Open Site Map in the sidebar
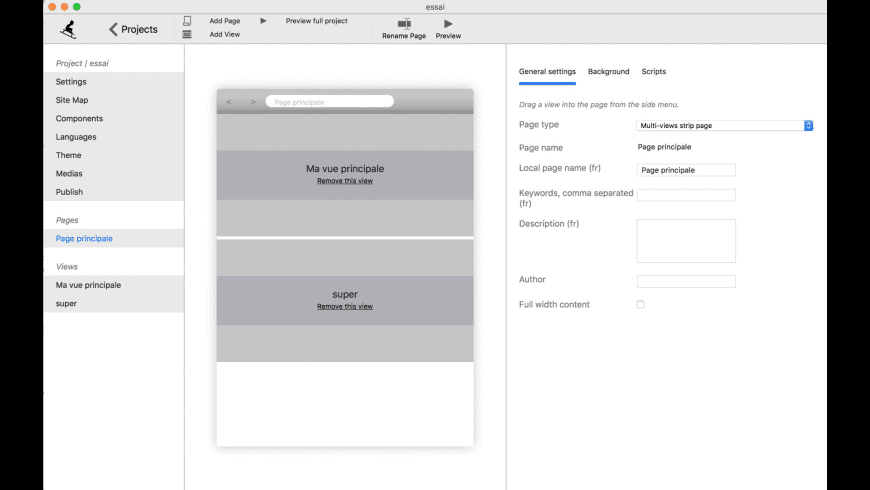 72,100
